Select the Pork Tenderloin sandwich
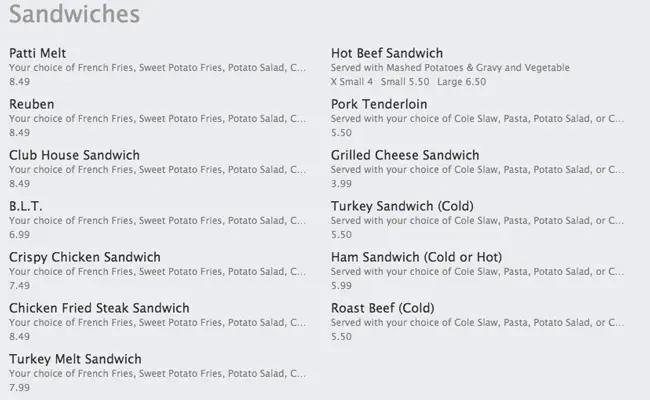Image resolution: width=650 pixels, height=400 pixels. click(379, 104)
